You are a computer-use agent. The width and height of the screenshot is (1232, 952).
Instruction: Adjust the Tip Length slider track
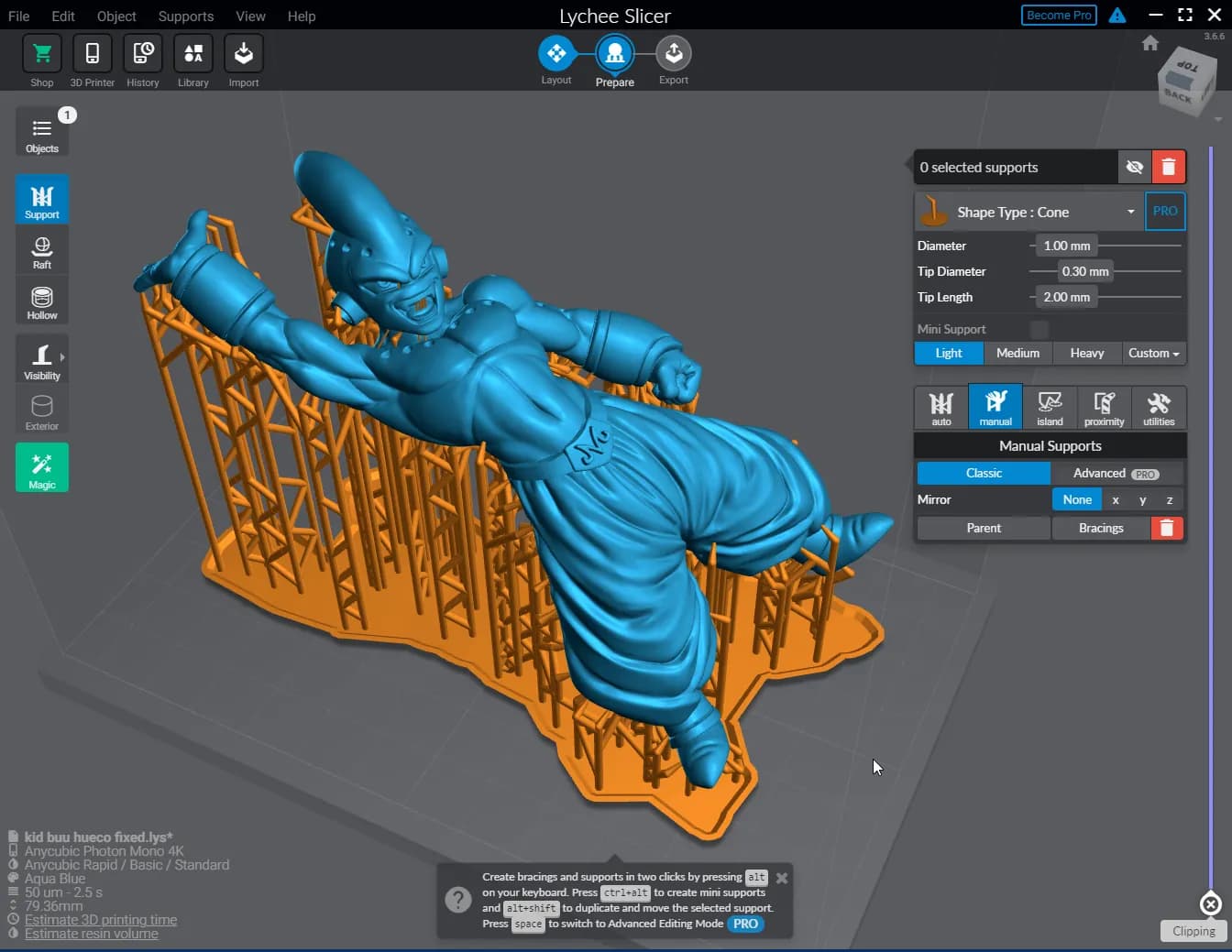tap(1140, 297)
